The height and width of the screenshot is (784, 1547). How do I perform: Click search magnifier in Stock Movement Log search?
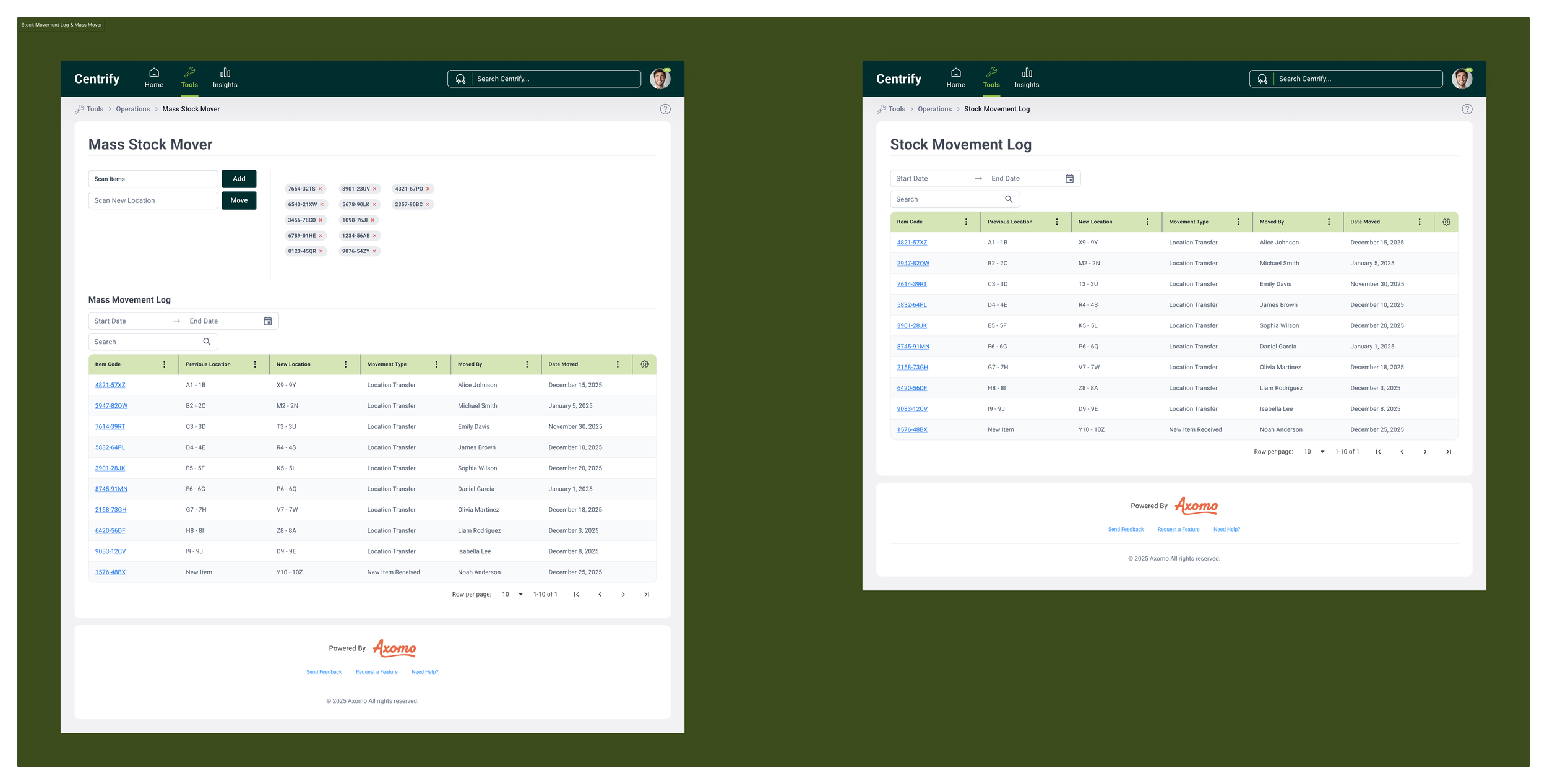[1009, 199]
